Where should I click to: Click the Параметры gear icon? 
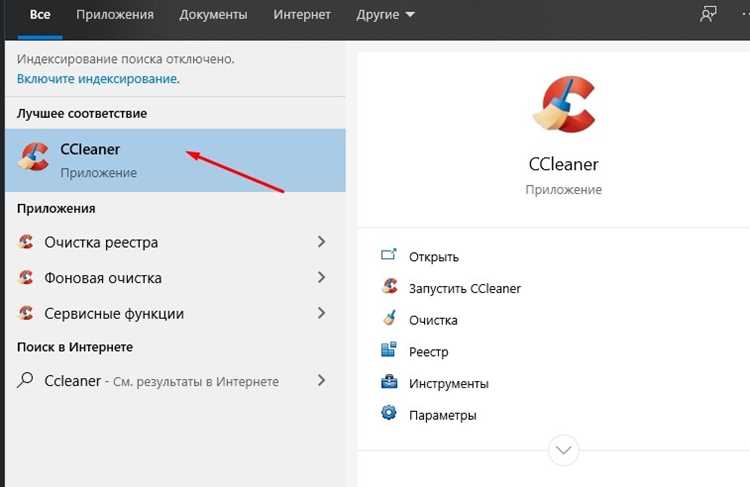pos(389,412)
